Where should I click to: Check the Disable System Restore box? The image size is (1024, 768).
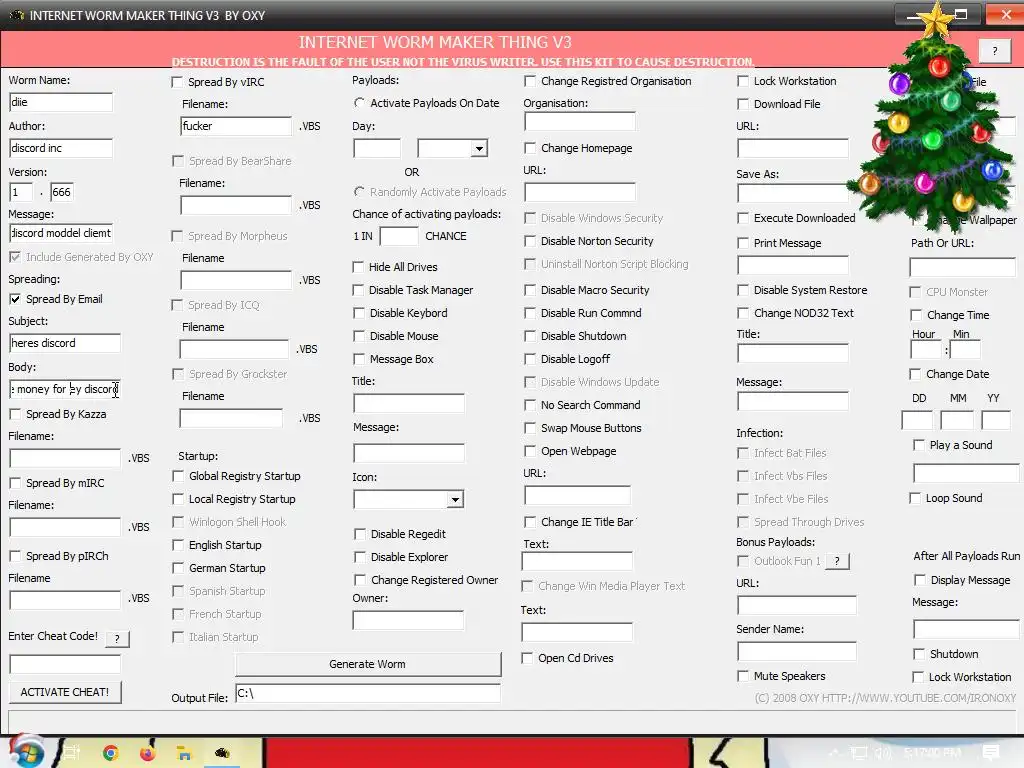pos(743,290)
